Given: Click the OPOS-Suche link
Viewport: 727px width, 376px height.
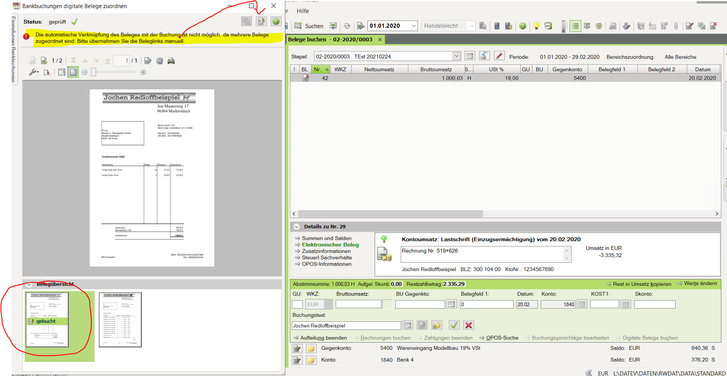Looking at the screenshot, I should click(502, 338).
